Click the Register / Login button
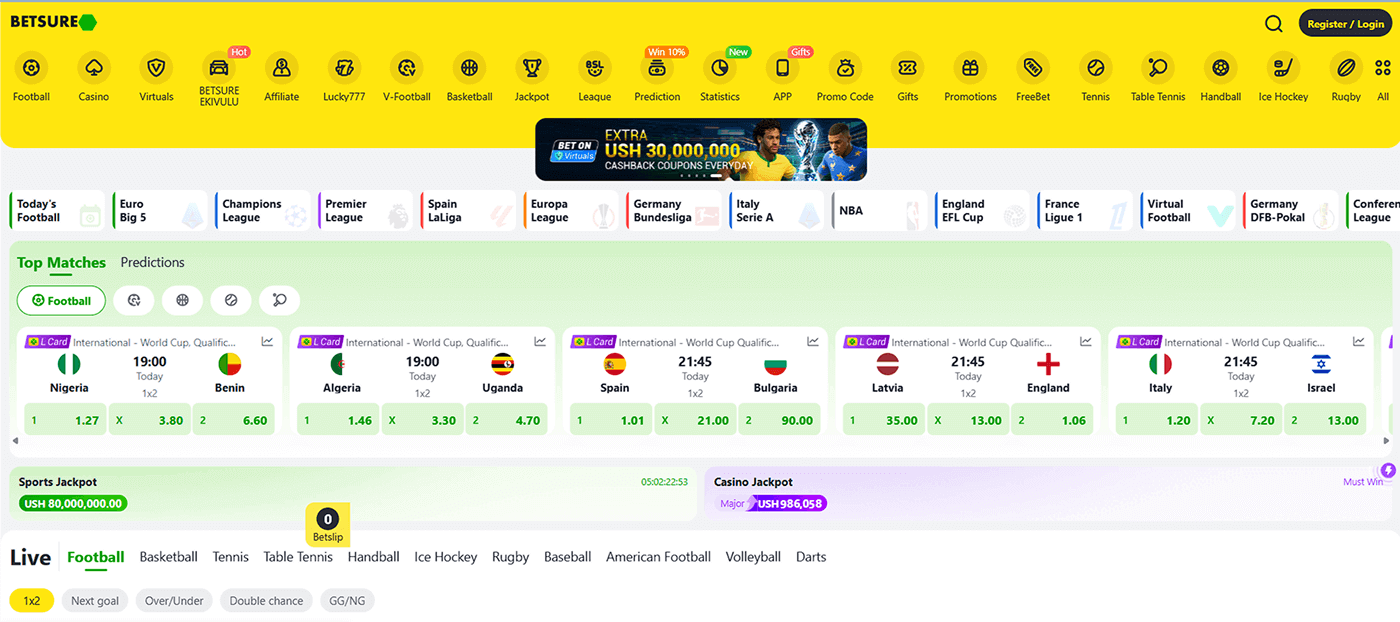This screenshot has width=1400, height=622. pos(1344,22)
